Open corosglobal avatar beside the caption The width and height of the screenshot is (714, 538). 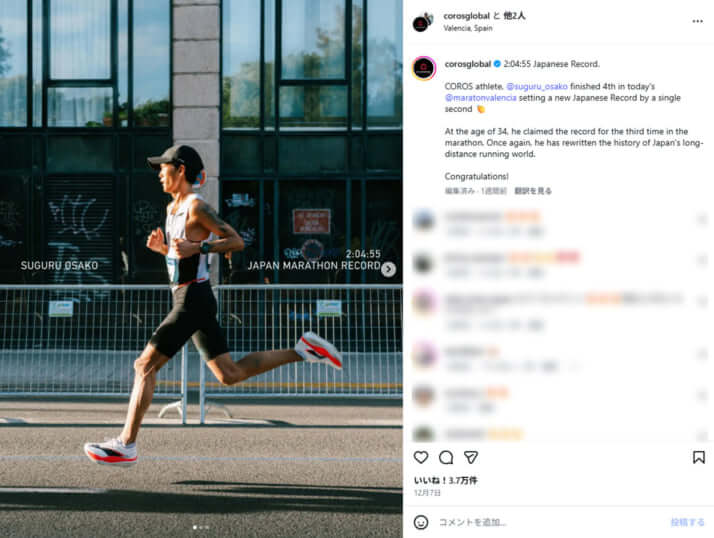[424, 68]
